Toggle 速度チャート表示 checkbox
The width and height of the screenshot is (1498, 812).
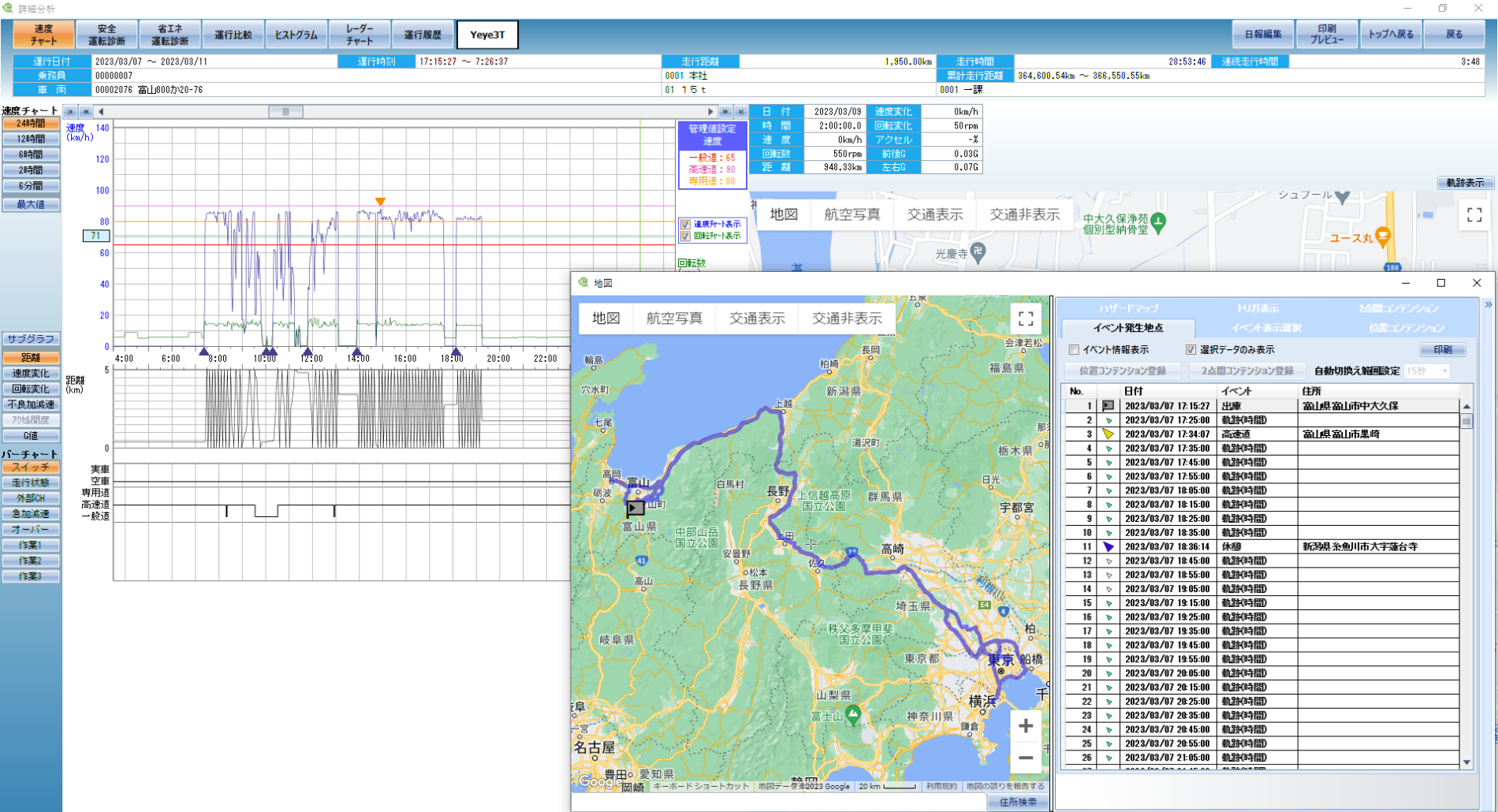coord(685,225)
